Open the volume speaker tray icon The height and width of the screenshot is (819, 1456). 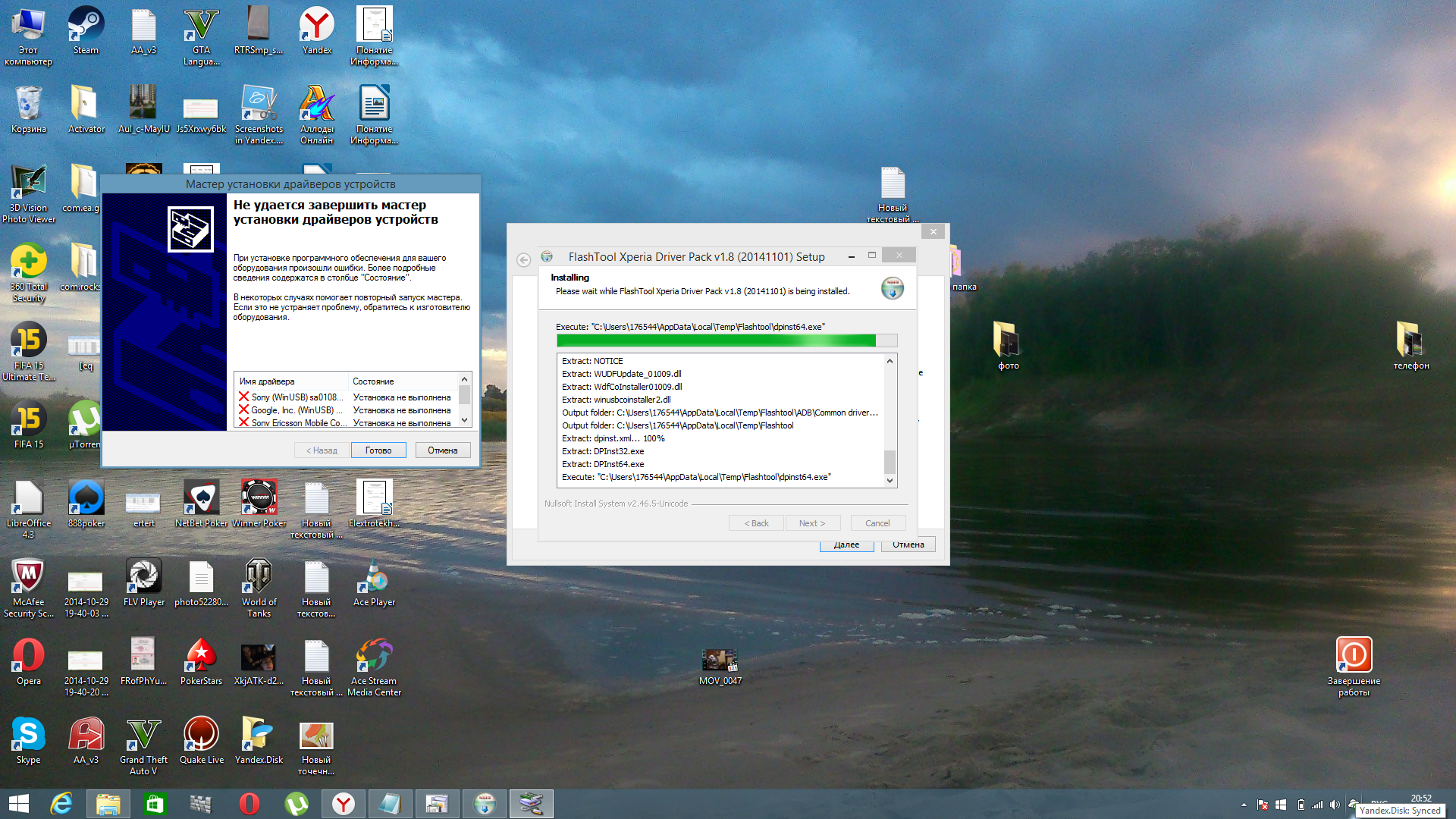(x=1335, y=805)
